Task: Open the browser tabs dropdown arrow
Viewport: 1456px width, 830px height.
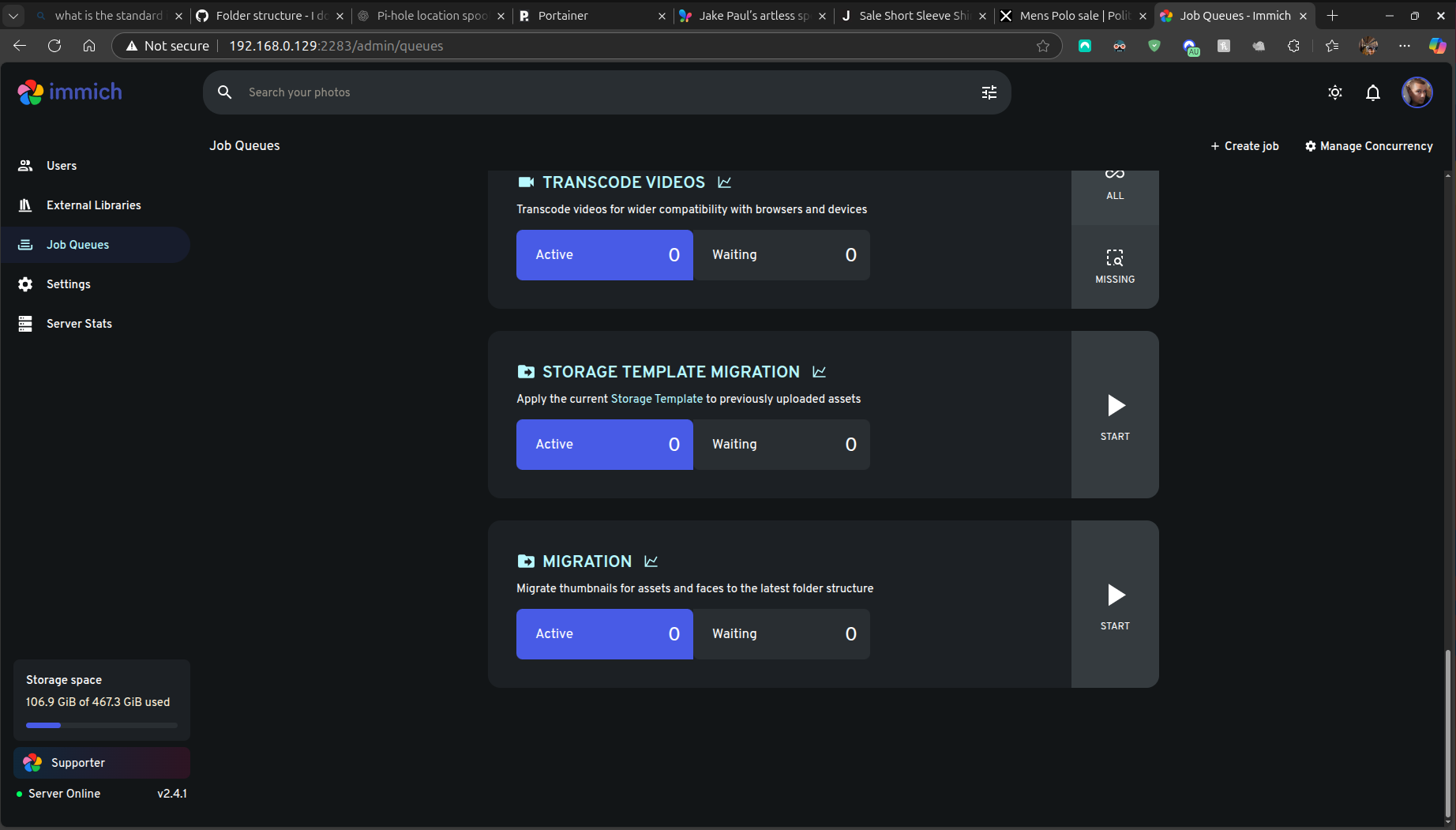Action: pyautogui.click(x=13, y=15)
